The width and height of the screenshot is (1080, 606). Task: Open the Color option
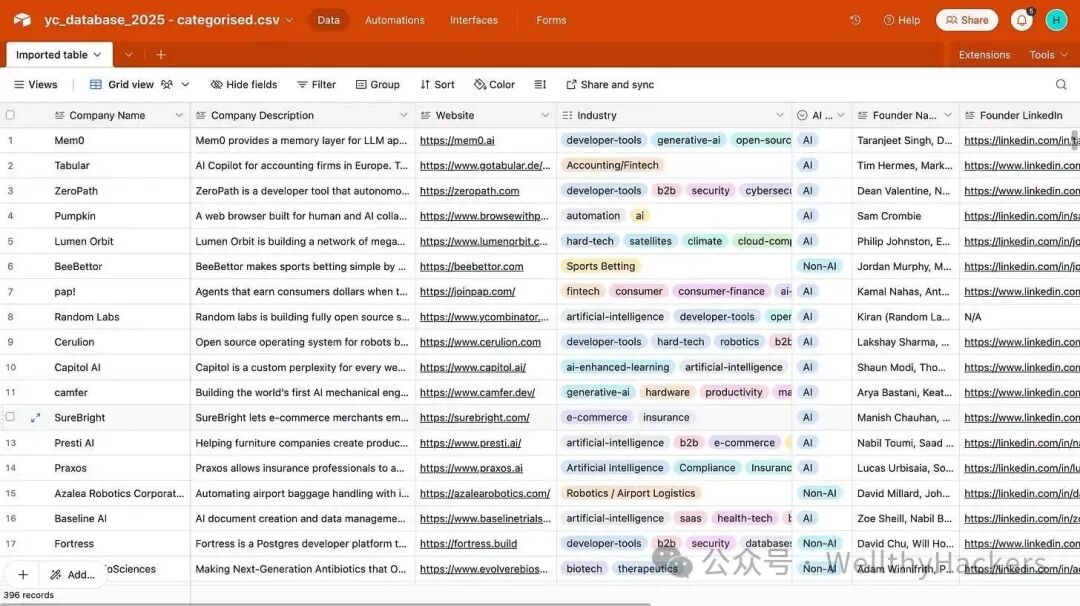point(495,85)
